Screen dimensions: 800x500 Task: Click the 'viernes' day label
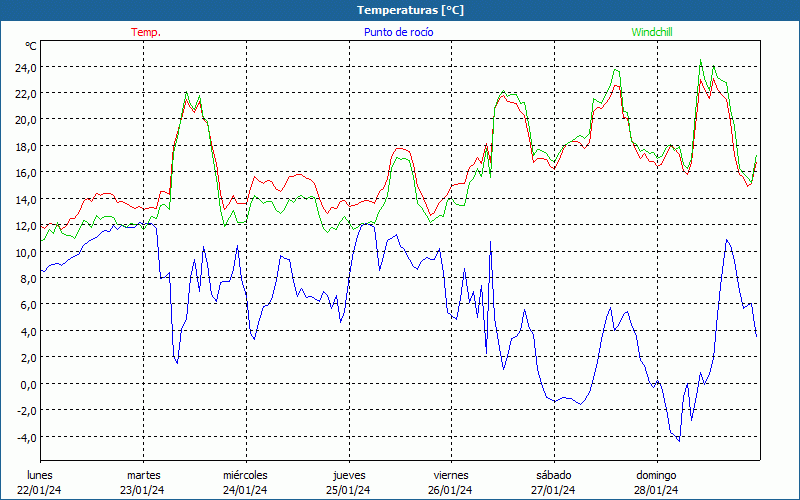(451, 475)
